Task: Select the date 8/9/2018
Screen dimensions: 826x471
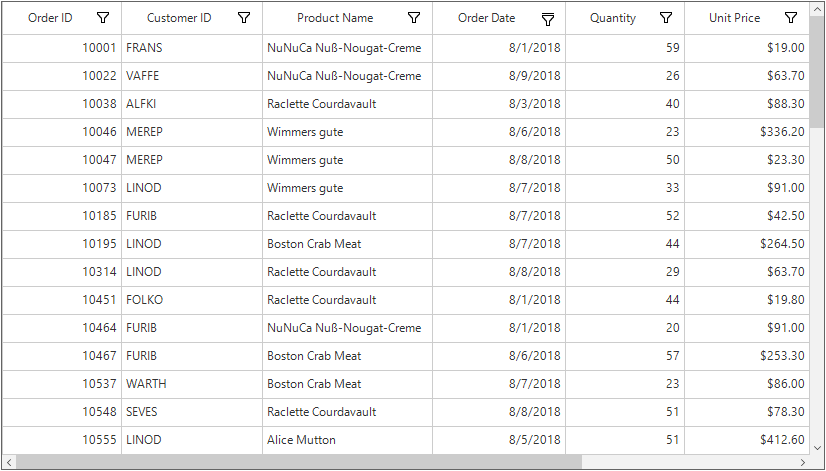Action: tap(499, 76)
